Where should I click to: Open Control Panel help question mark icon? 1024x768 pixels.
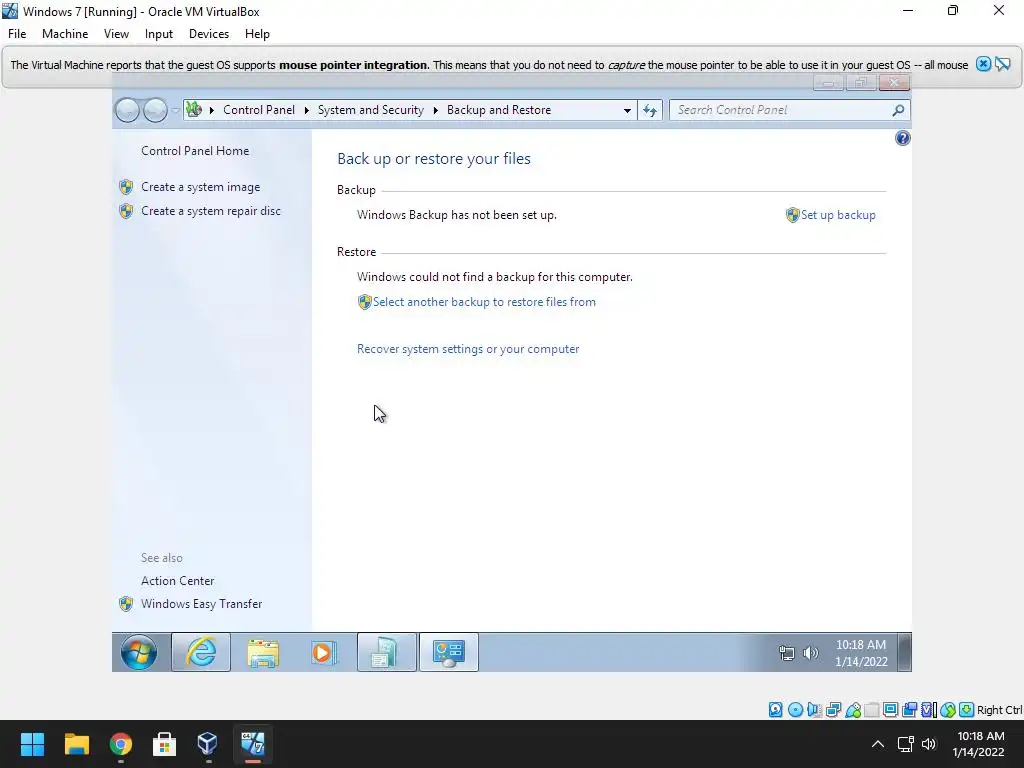(x=903, y=138)
